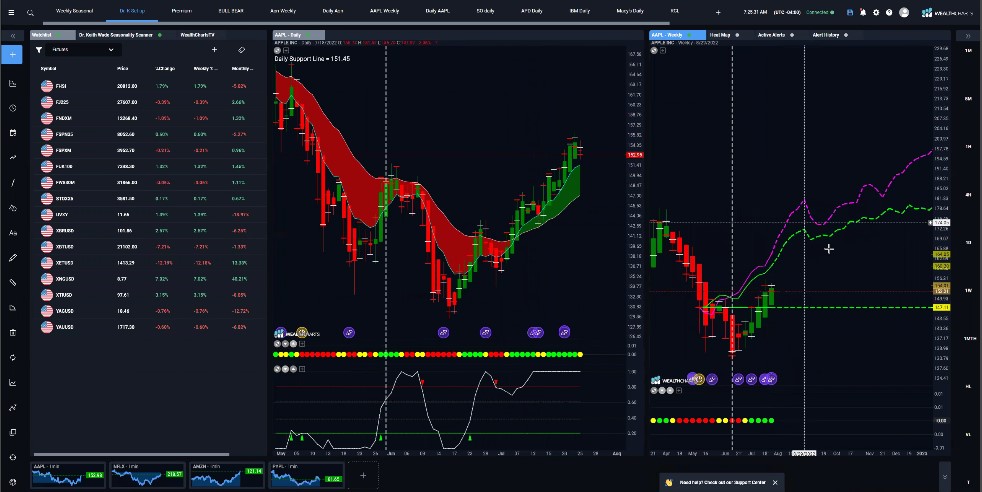
Task: Select the chart-type icon in left sidebar
Action: (x=13, y=83)
